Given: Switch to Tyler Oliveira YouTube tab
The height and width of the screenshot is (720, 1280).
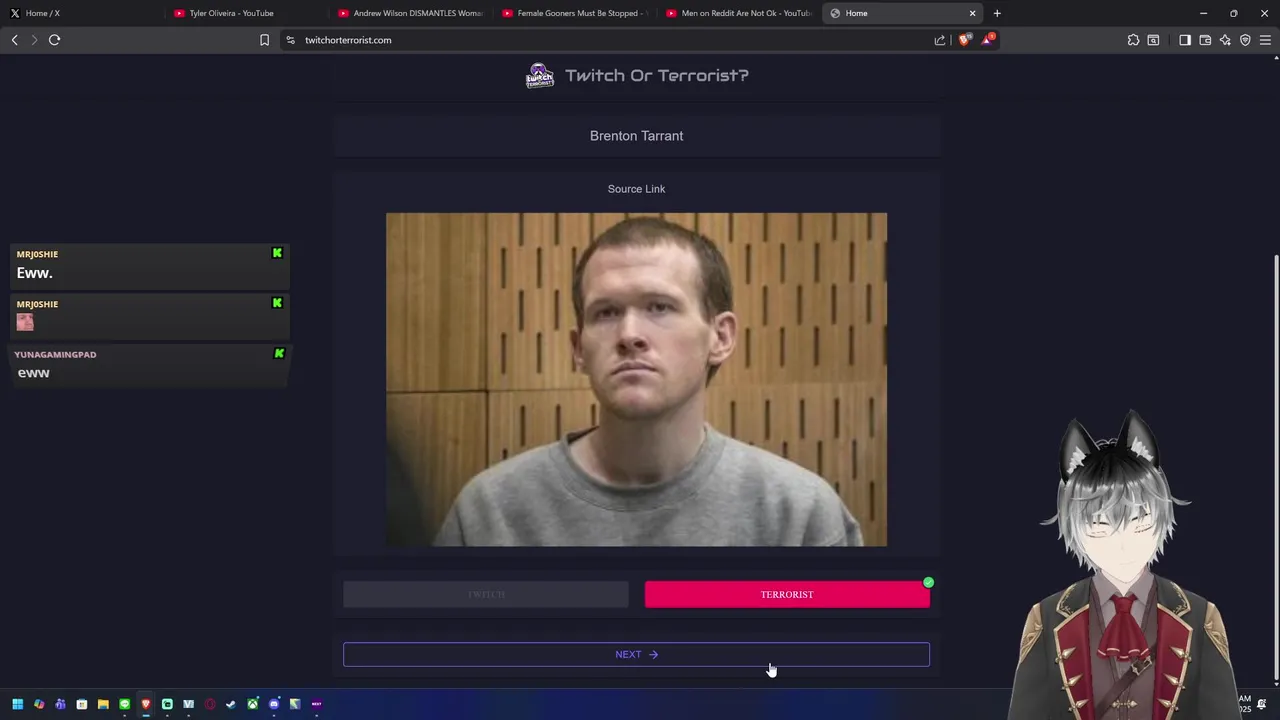Looking at the screenshot, I should click(x=244, y=13).
